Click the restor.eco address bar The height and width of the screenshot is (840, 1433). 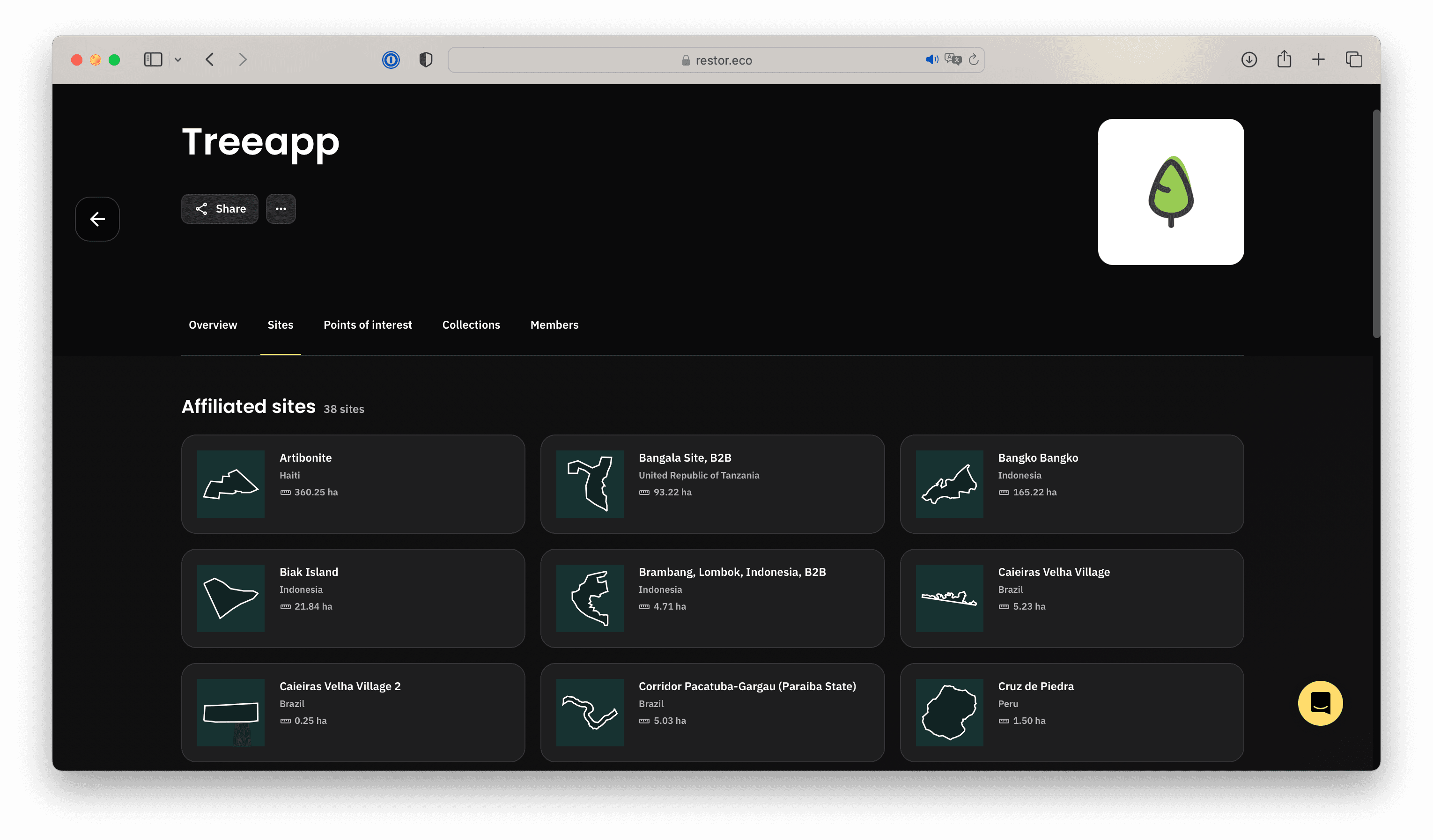(716, 60)
